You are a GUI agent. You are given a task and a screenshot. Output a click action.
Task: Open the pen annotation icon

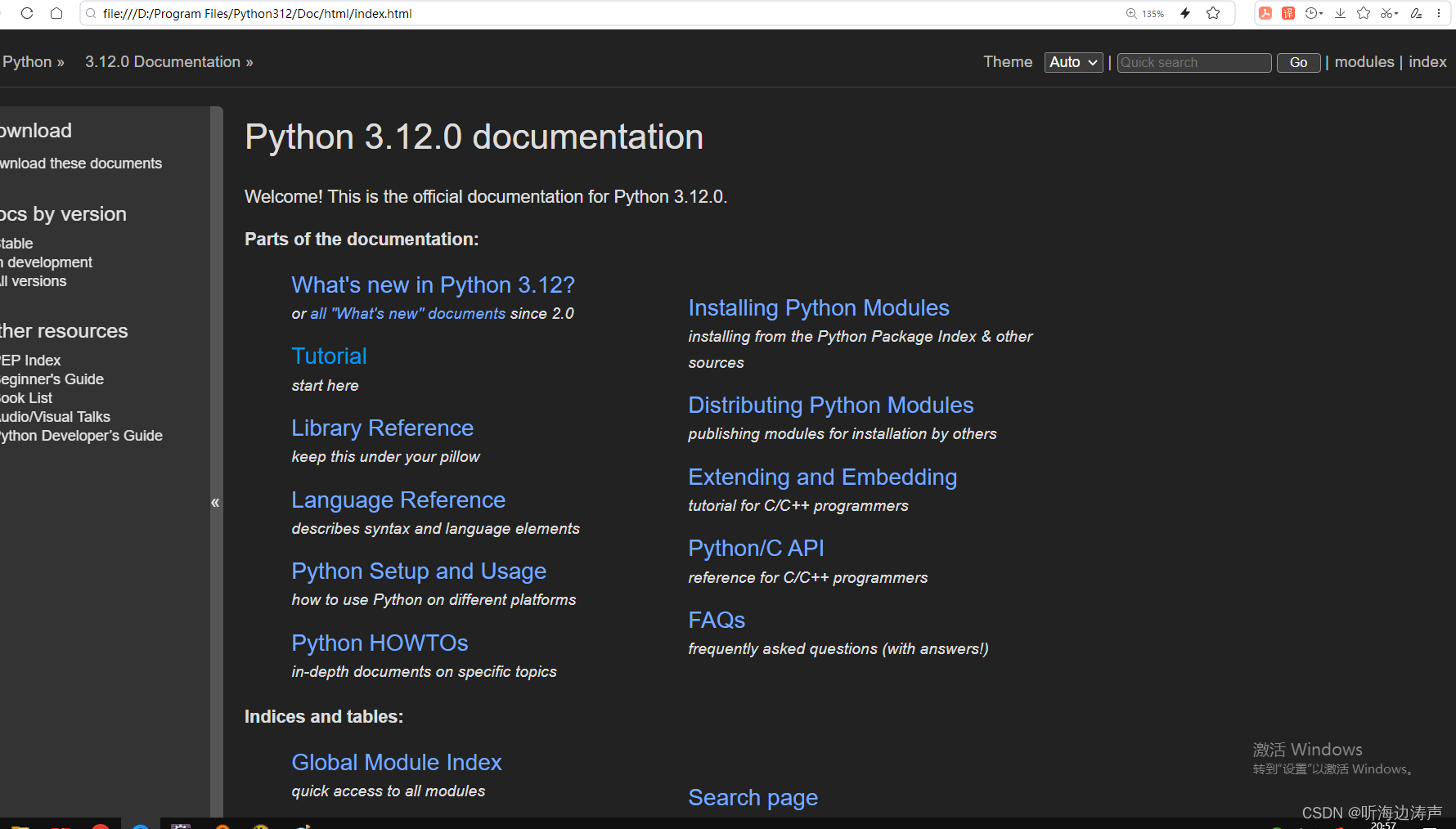[x=1416, y=13]
